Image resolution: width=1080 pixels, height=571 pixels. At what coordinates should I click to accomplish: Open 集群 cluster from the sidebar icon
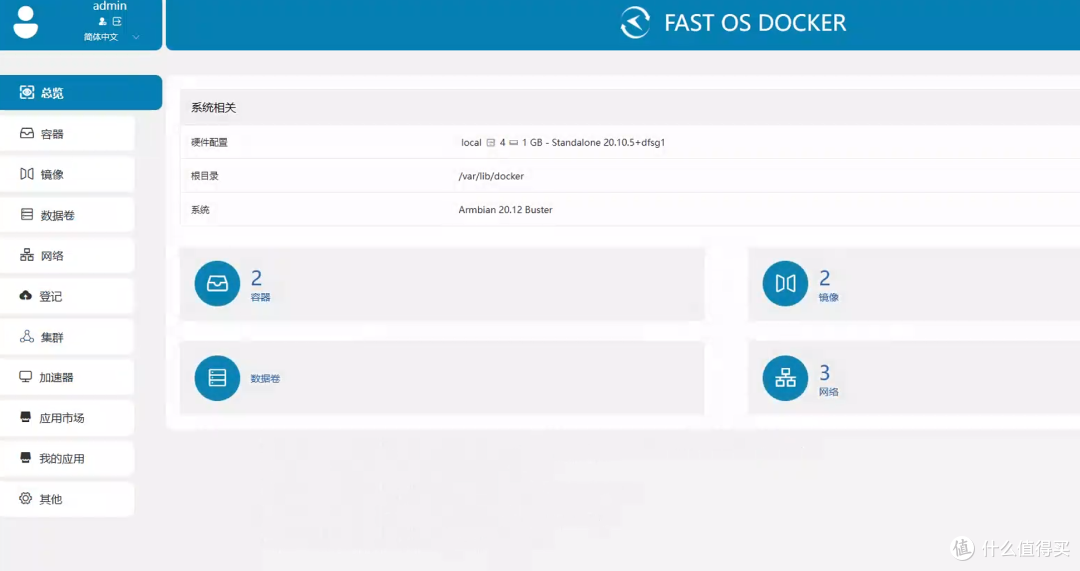tap(27, 336)
